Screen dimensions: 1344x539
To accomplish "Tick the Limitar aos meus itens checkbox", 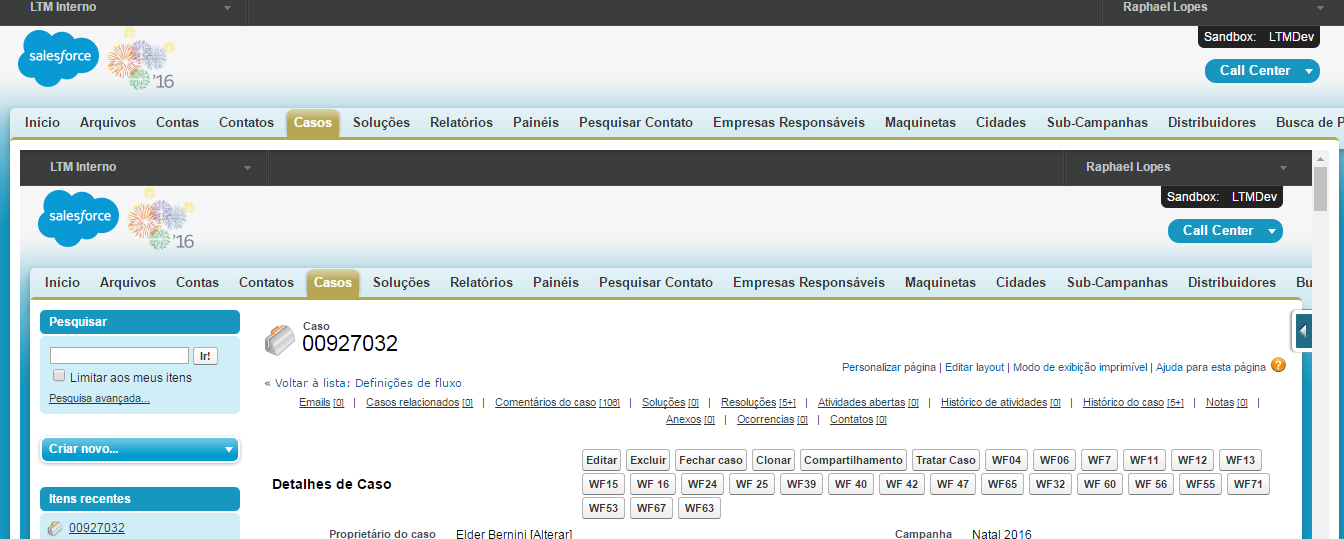I will click(59, 376).
